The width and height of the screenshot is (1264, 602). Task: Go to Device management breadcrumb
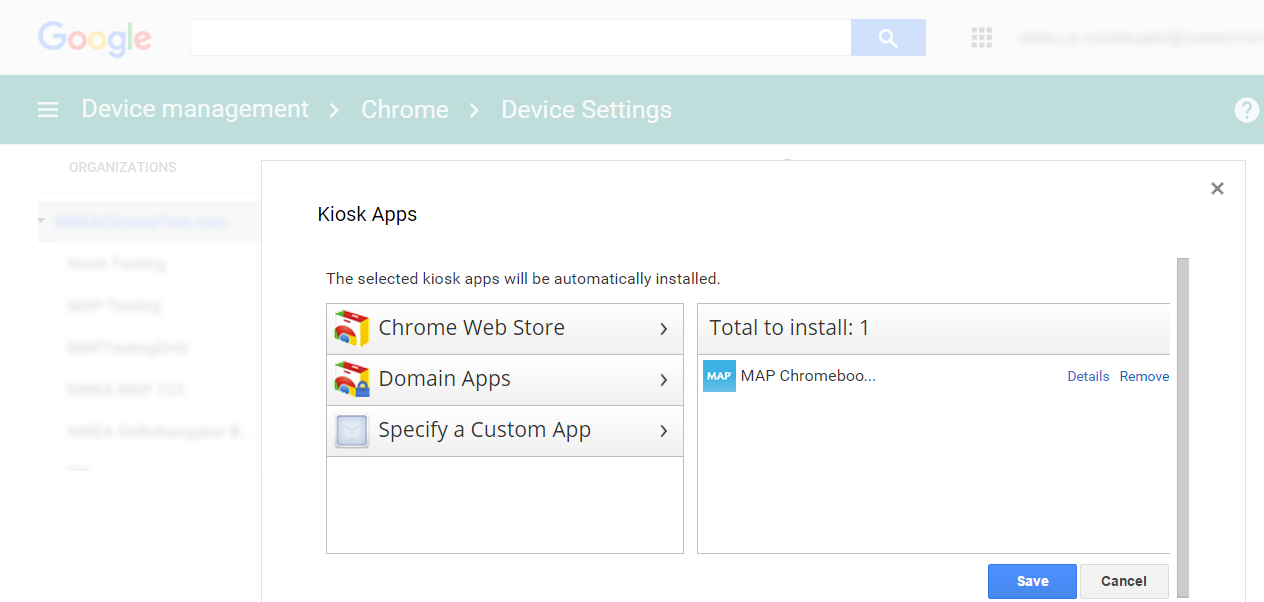(195, 109)
